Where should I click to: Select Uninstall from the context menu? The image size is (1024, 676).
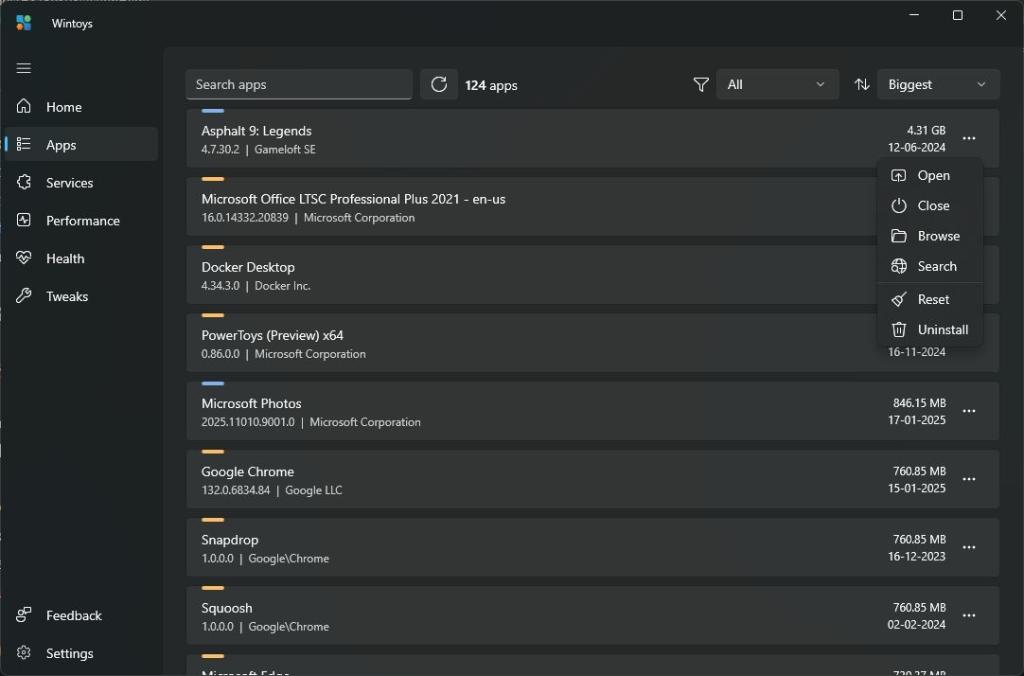tap(941, 329)
